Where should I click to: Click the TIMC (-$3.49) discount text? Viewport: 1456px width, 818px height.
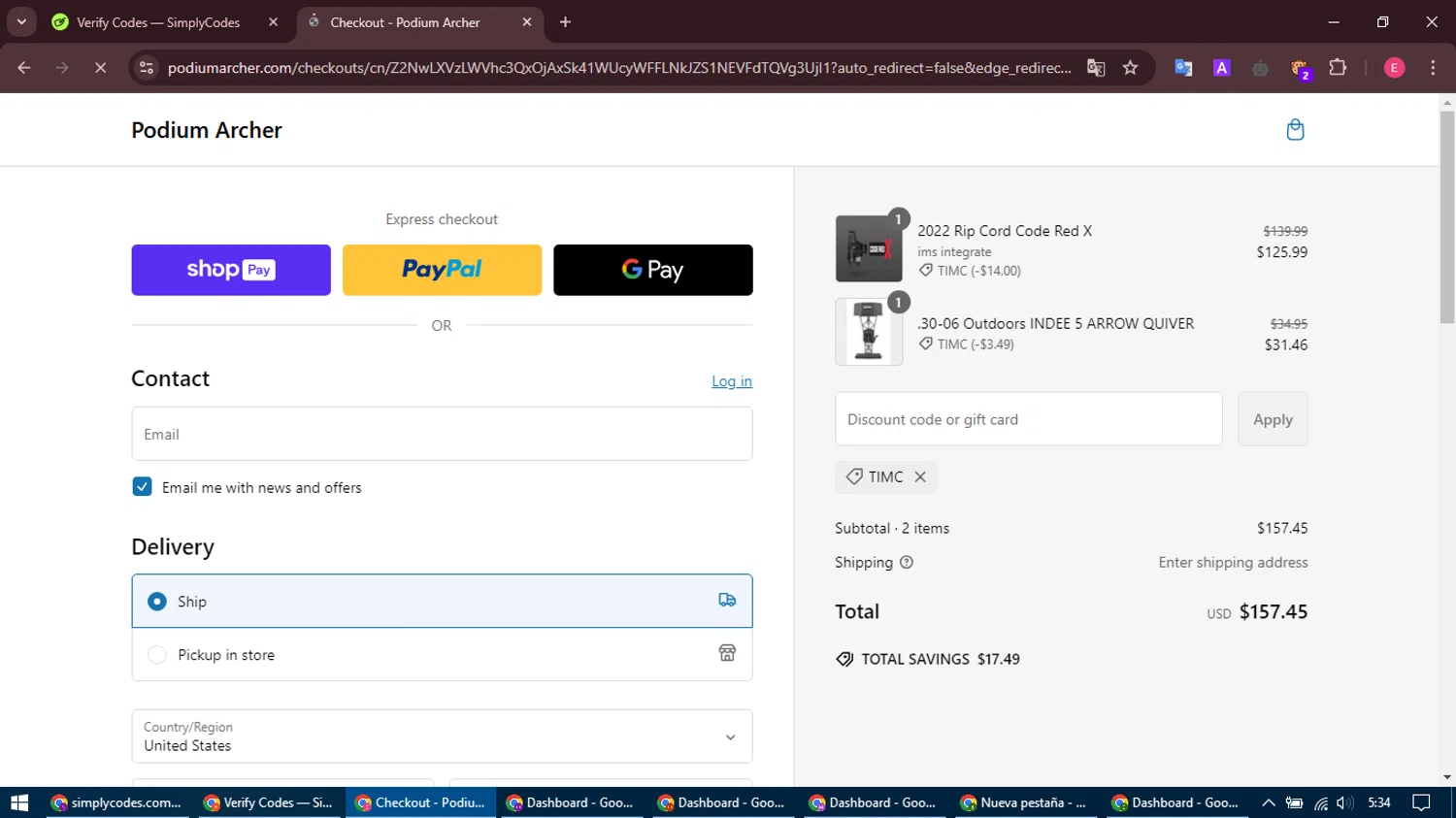(976, 344)
